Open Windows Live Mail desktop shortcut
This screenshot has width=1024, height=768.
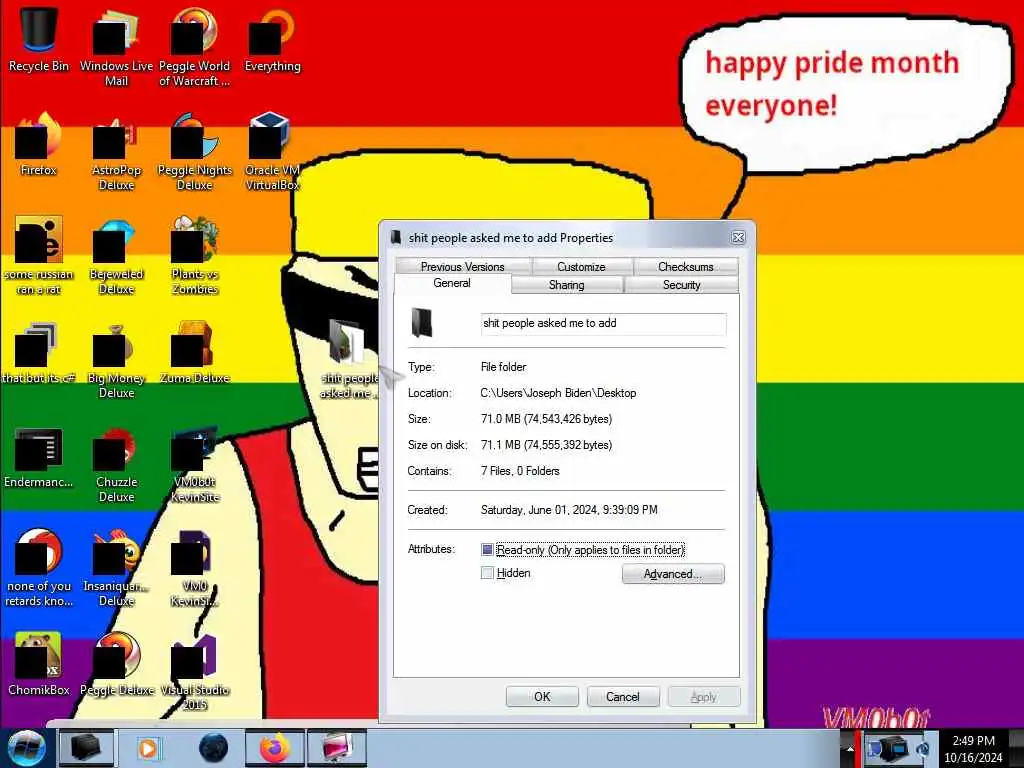[x=116, y=46]
